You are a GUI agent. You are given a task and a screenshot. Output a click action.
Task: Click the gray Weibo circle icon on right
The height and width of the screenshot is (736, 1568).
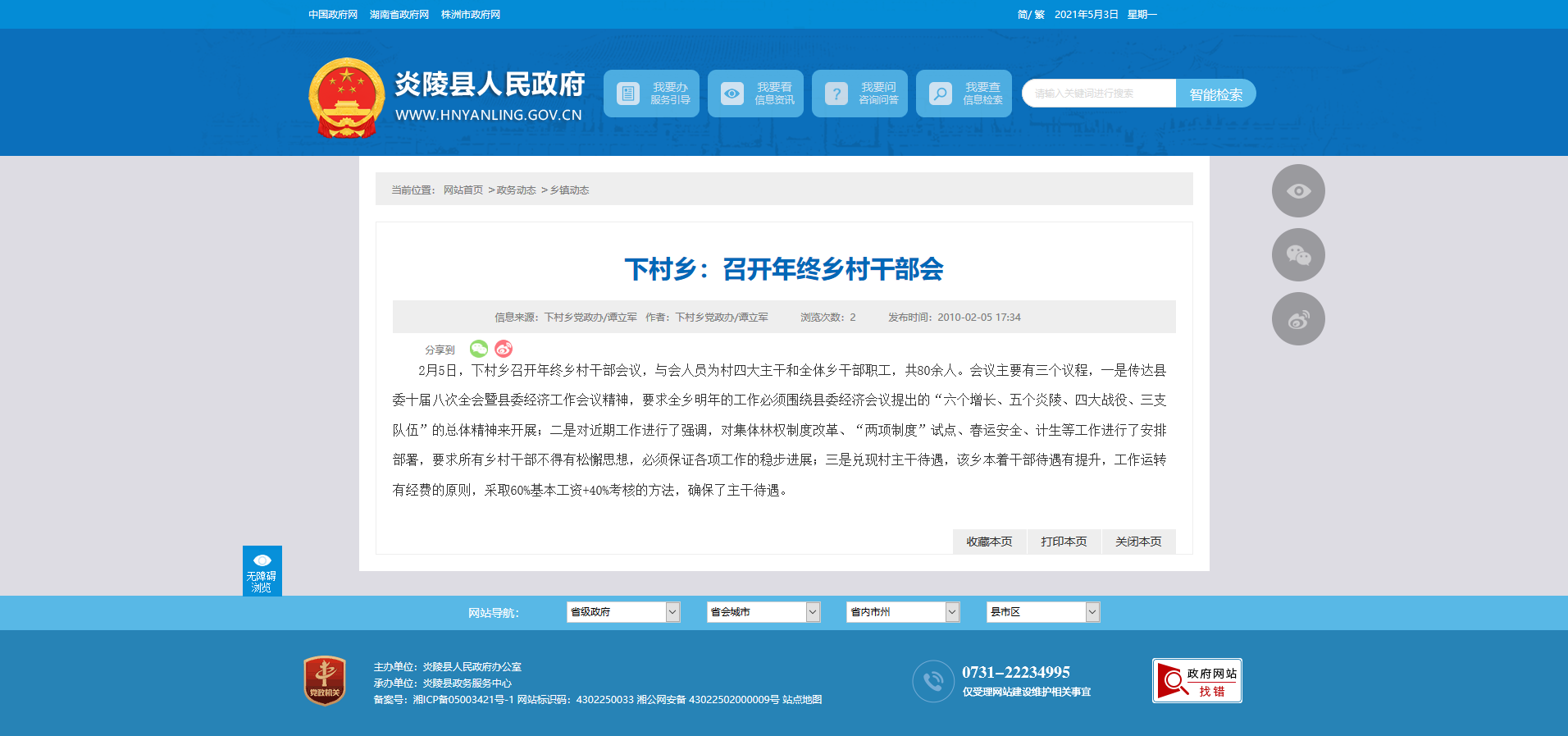pos(1298,319)
